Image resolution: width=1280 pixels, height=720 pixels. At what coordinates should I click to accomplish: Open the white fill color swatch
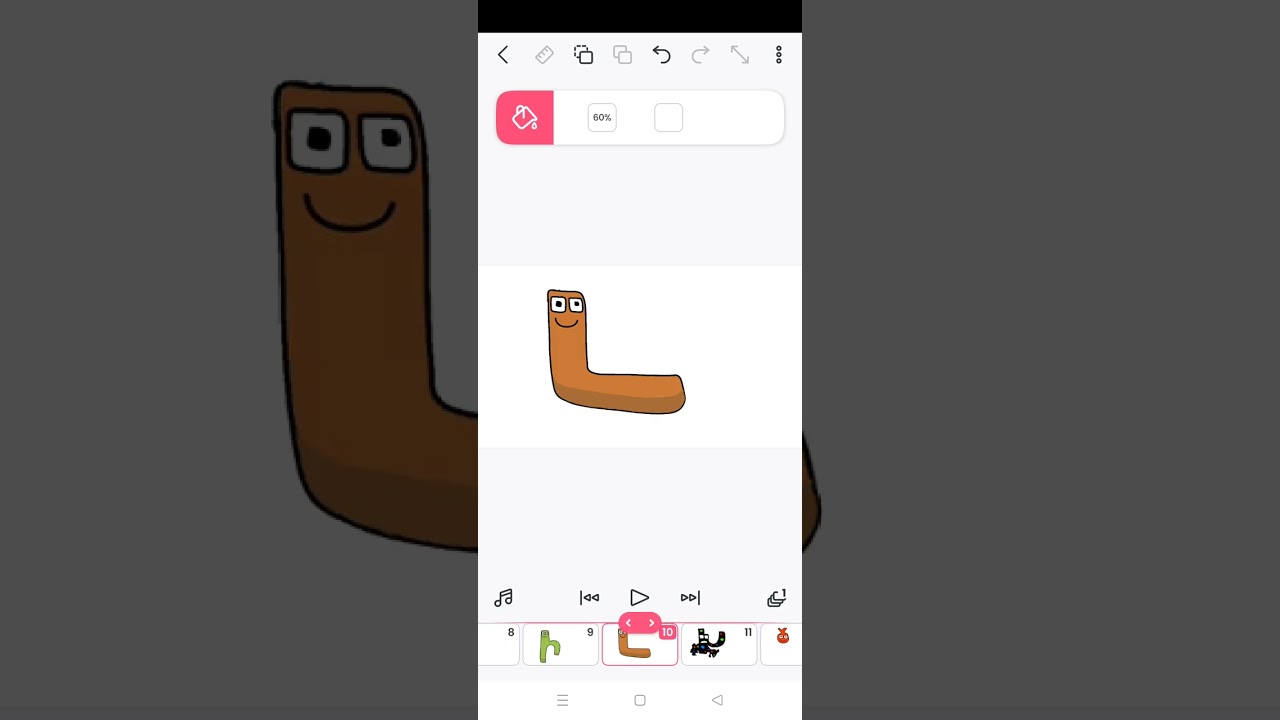668,118
